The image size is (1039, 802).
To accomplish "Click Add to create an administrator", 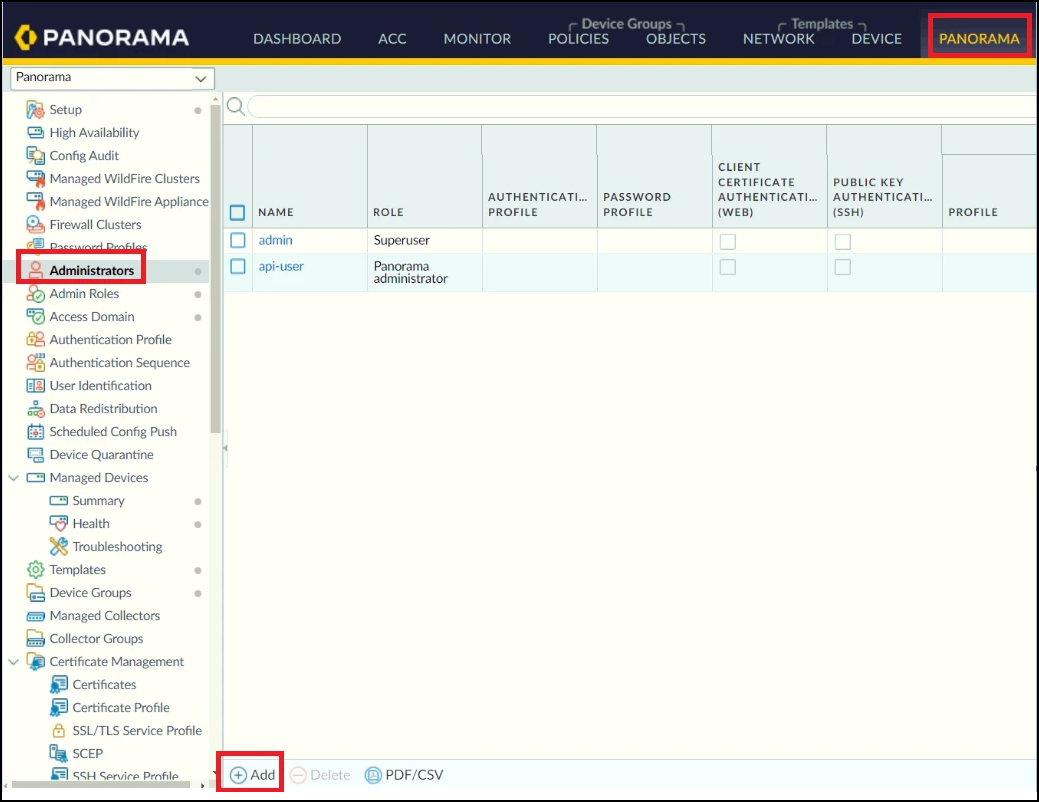I will point(252,775).
